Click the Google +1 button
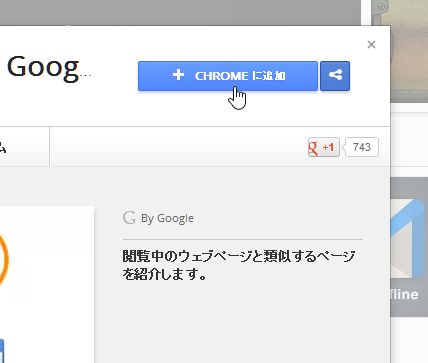The width and height of the screenshot is (428, 363). (x=324, y=147)
